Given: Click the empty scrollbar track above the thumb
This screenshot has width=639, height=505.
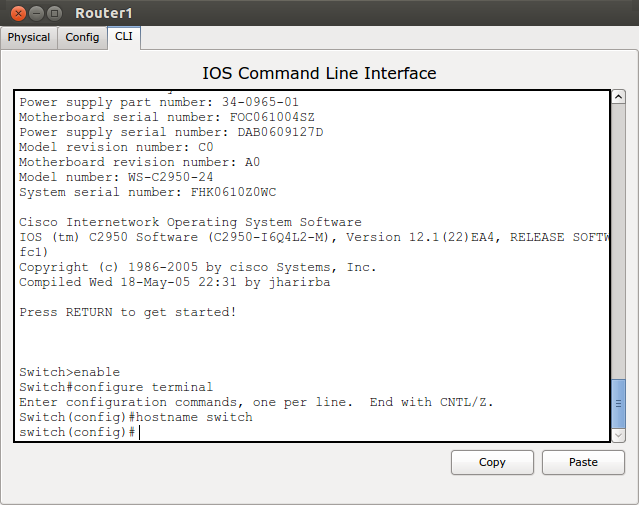Looking at the screenshot, I should (619, 240).
